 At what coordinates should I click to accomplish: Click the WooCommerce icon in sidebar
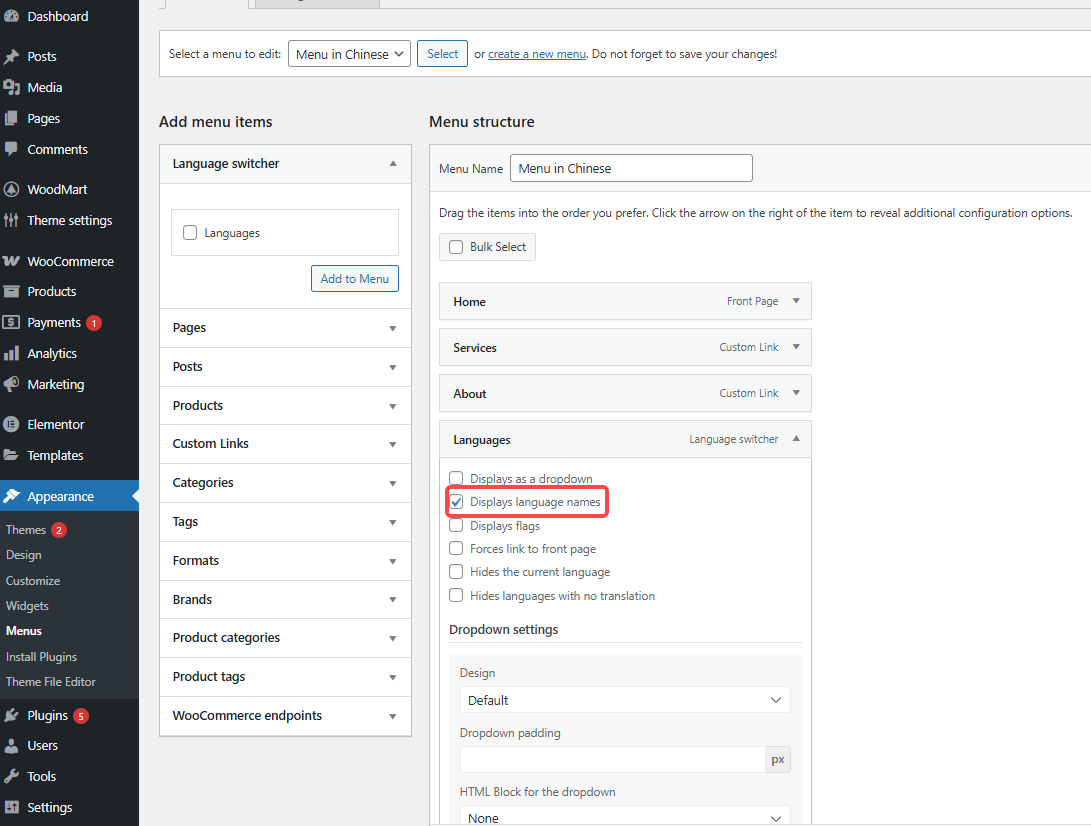11,261
